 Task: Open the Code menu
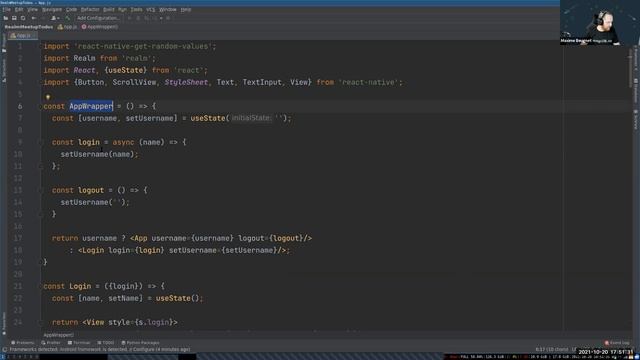71,9
